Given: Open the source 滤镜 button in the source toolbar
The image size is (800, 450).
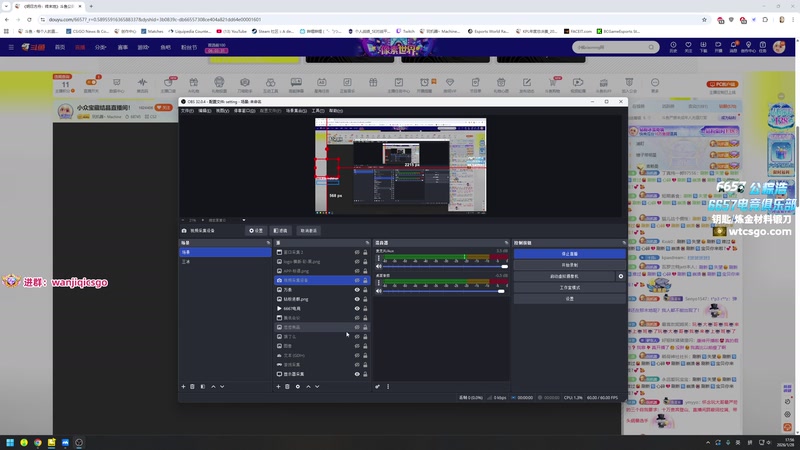Looking at the screenshot, I should [x=281, y=231].
